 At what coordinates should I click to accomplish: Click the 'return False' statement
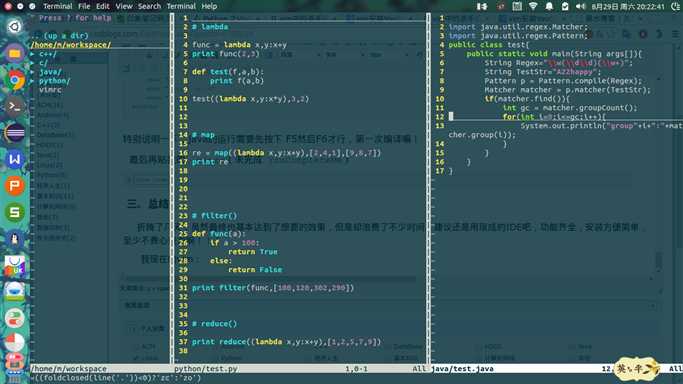point(255,270)
